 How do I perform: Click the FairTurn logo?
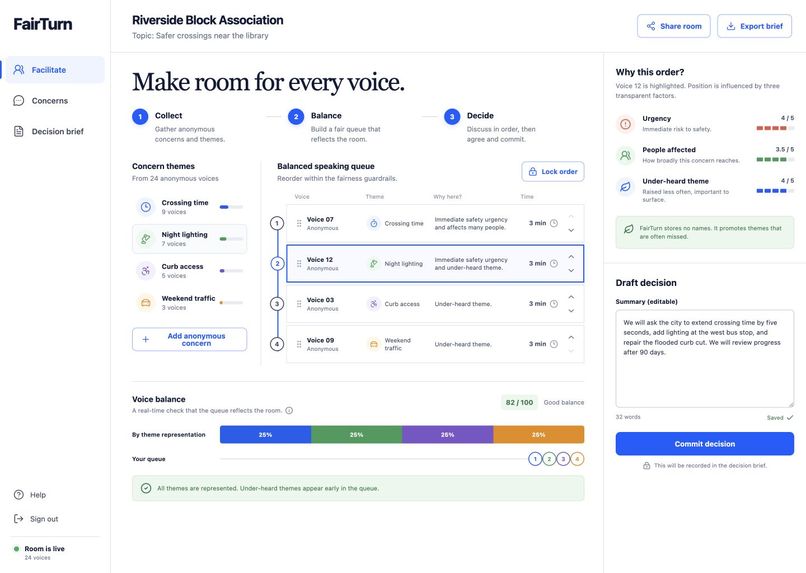[43, 24]
